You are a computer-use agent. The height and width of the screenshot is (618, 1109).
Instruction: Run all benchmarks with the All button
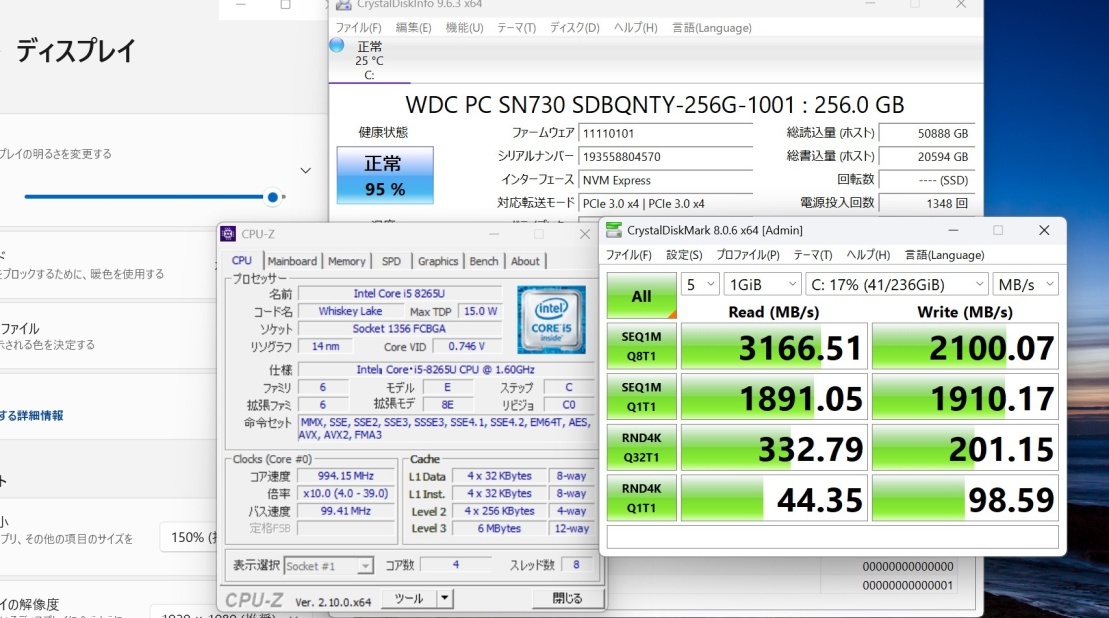point(641,296)
